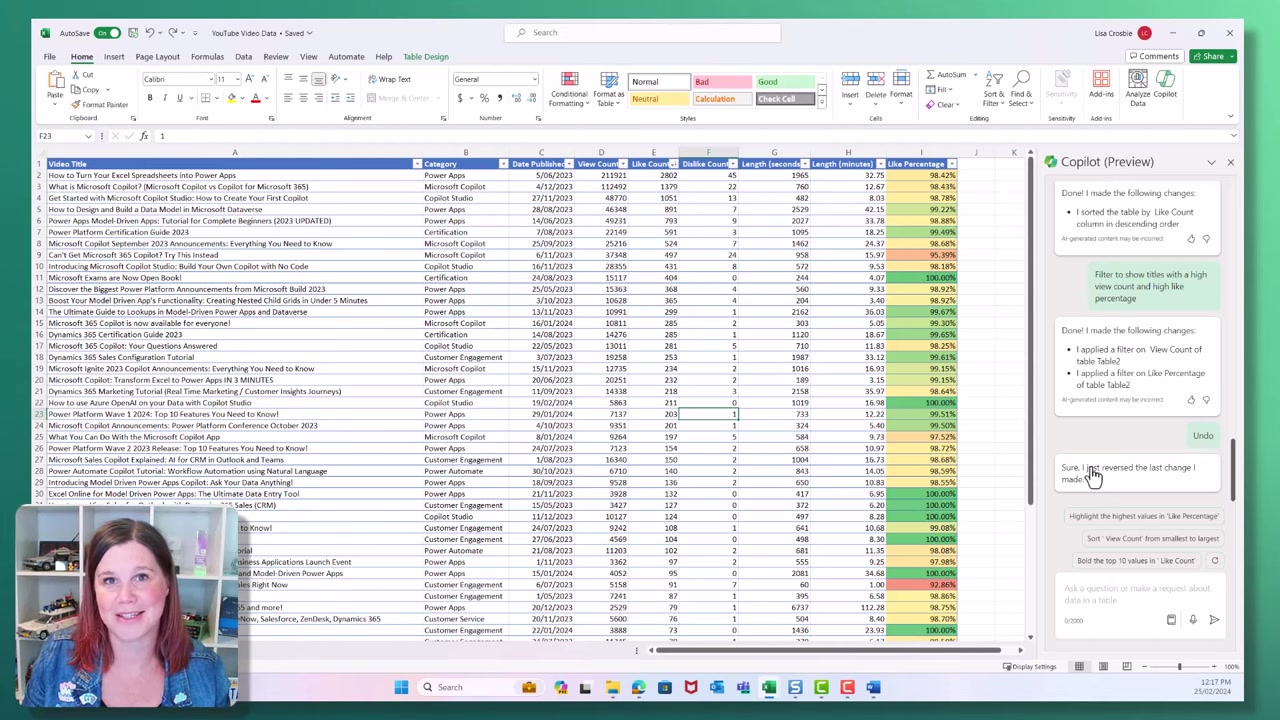Image resolution: width=1280 pixels, height=720 pixels.
Task: Click the AutoSum button
Action: tap(946, 75)
